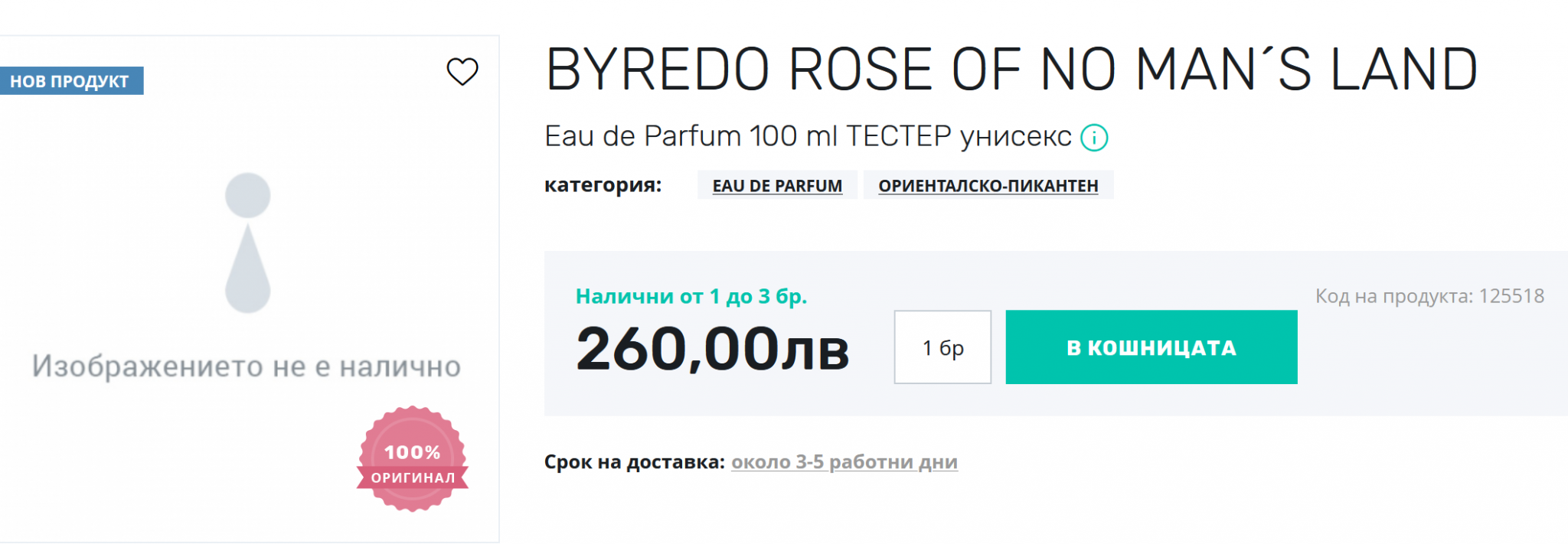Open the ОРИЕНТАЛСКО-ПИКАНТЕН category
The height and width of the screenshot is (544, 1568).
[x=988, y=186]
